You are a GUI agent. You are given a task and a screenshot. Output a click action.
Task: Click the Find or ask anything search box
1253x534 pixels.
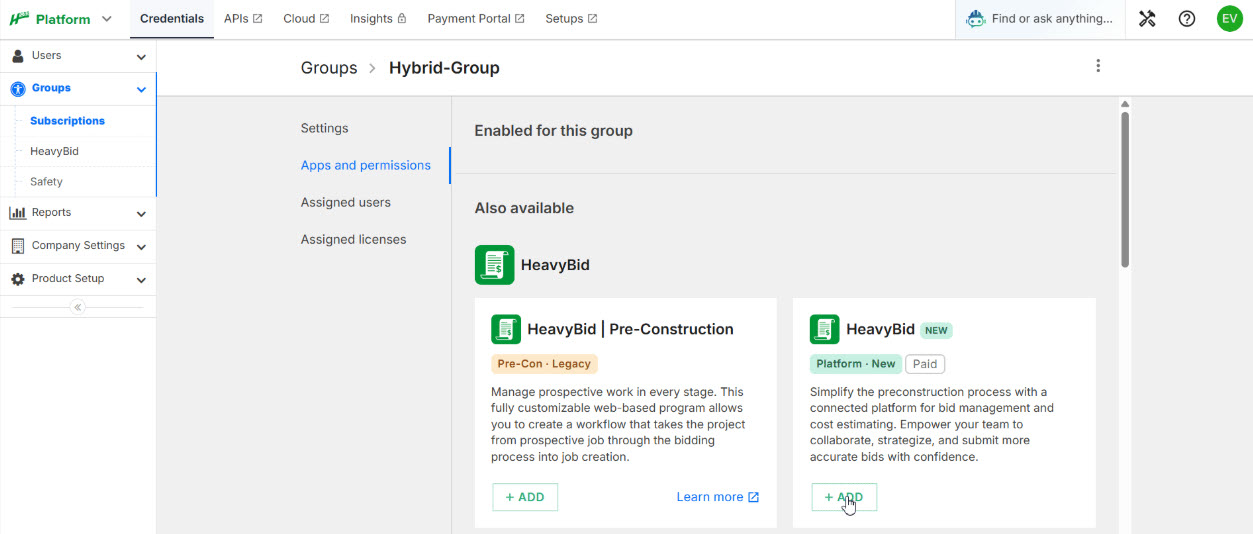tap(1041, 19)
